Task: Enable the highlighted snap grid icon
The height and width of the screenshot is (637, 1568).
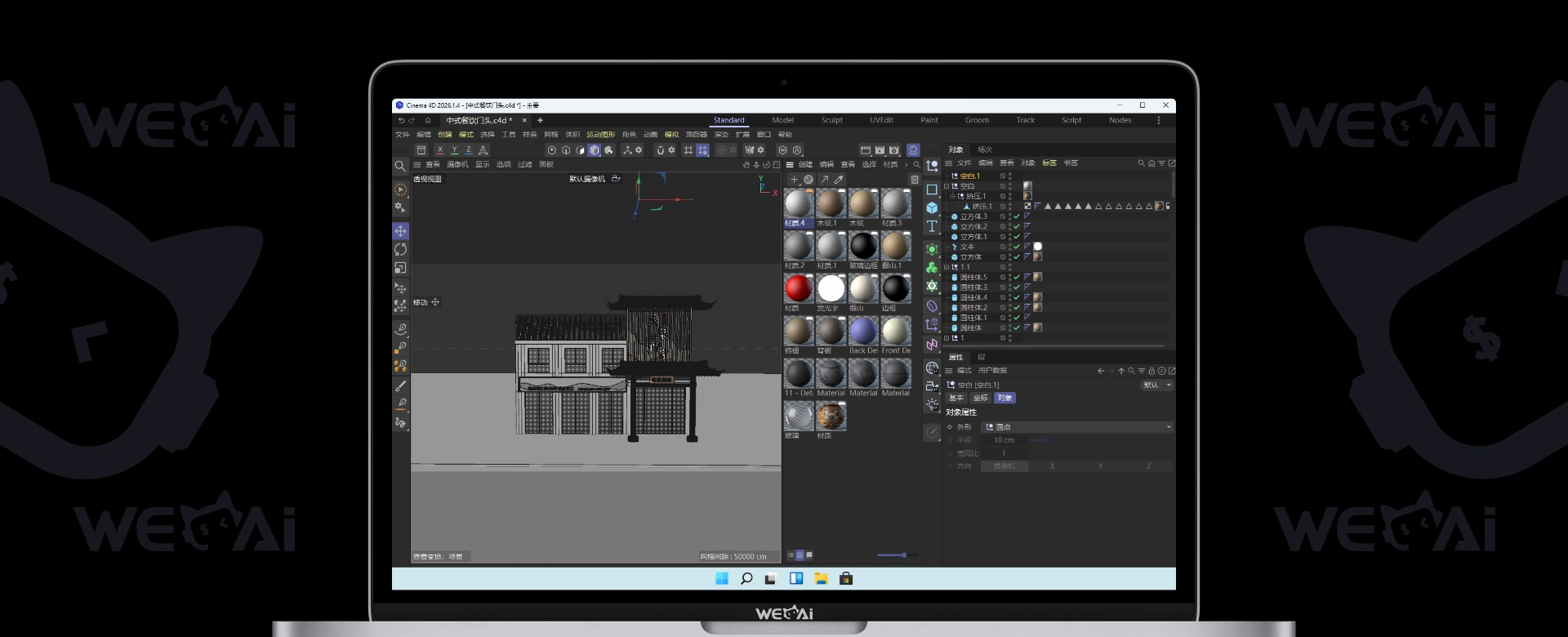Action: click(x=702, y=150)
